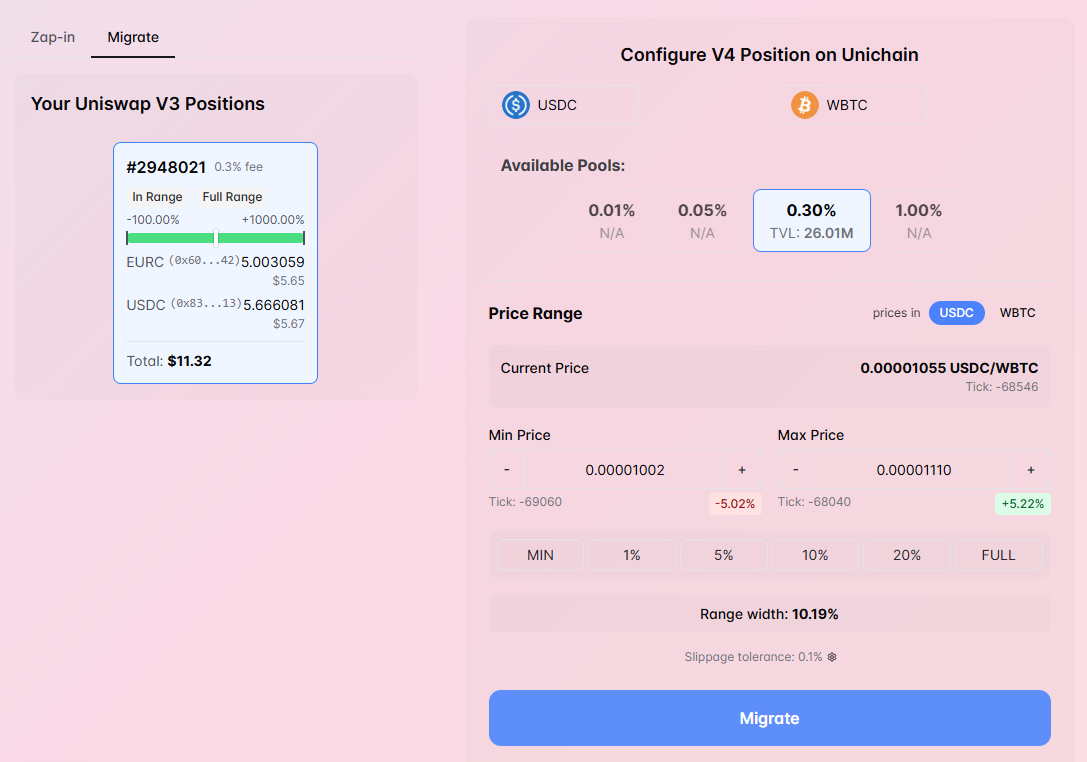Screen dimensions: 1087x762
Task: Show prices in WBTC
Action: point(1018,313)
